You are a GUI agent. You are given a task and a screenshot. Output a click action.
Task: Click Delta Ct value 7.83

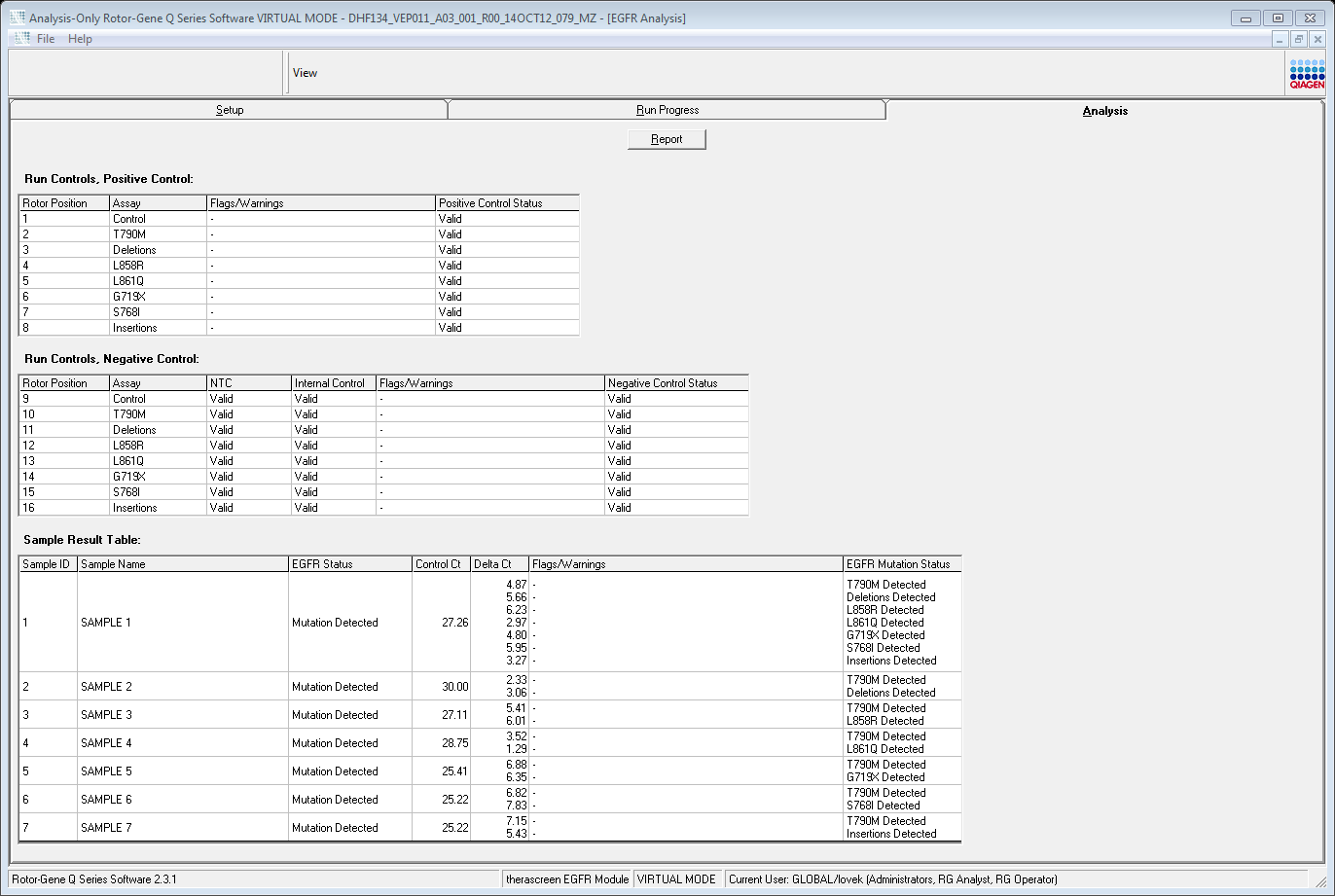(x=517, y=806)
